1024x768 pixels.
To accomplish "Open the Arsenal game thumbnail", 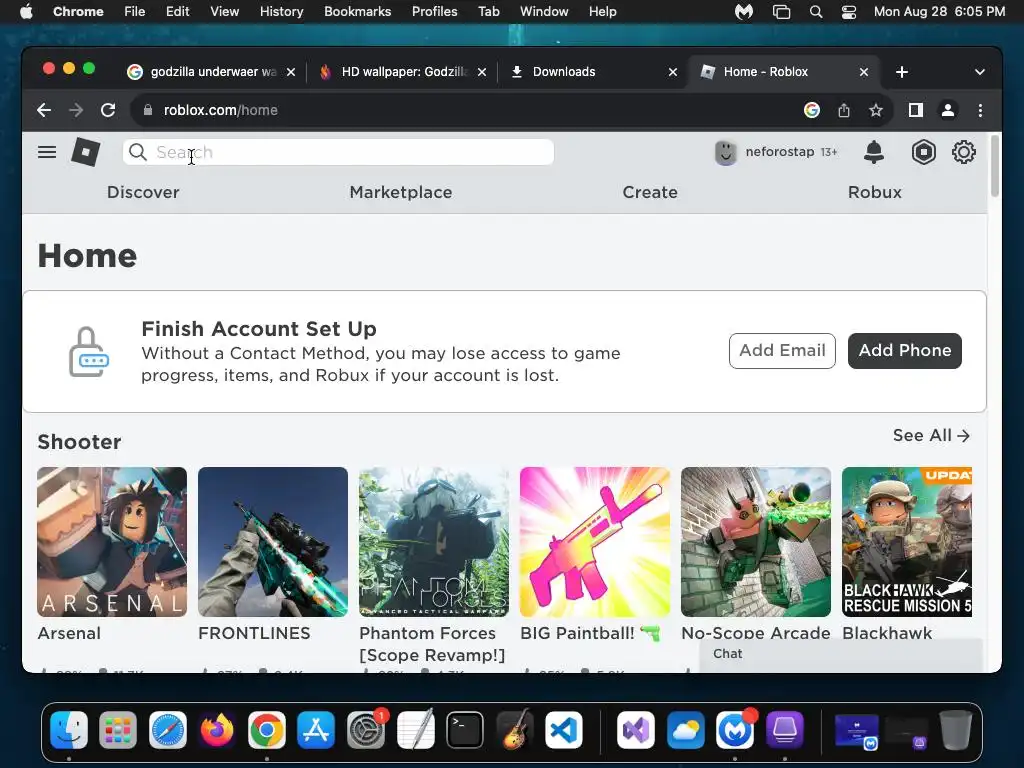I will (x=112, y=542).
